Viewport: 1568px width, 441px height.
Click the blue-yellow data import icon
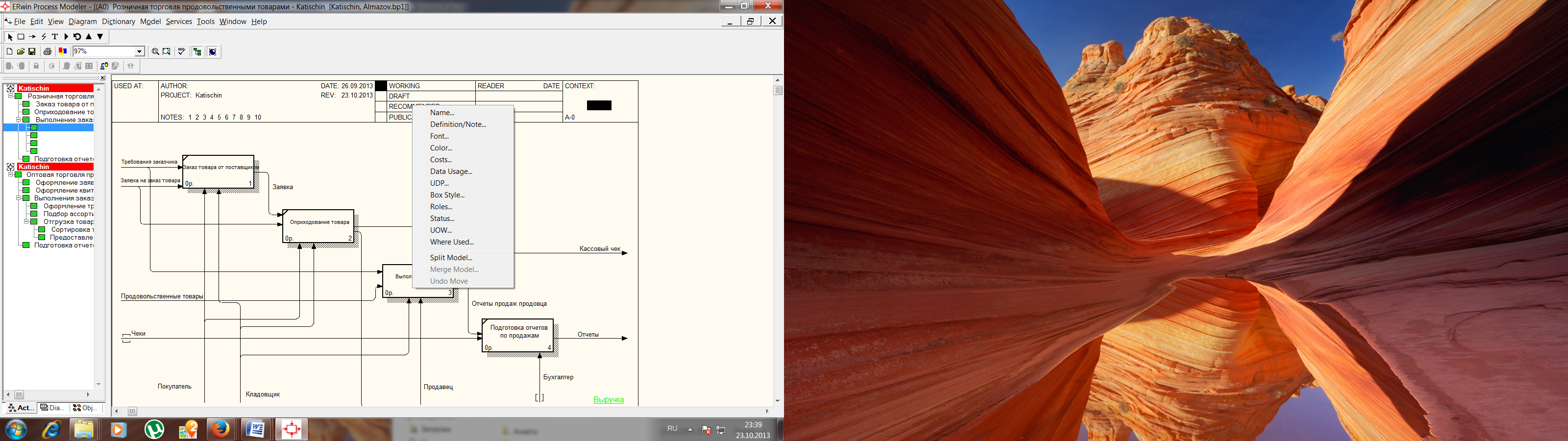[x=104, y=66]
